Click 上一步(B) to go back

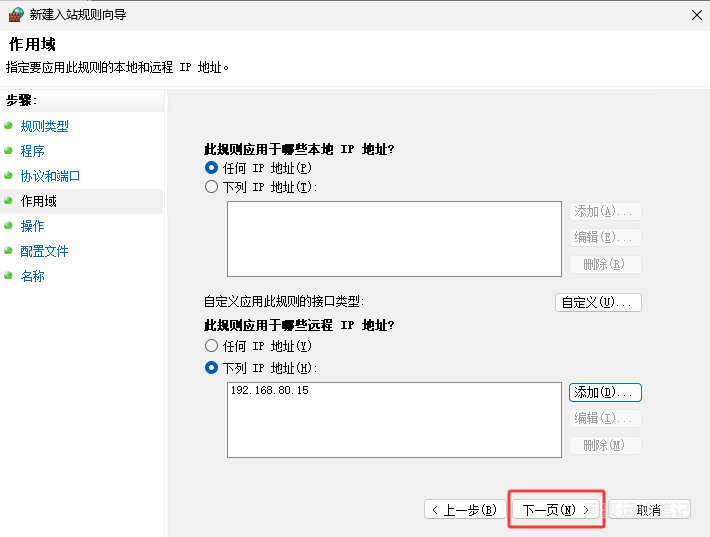(x=464, y=510)
